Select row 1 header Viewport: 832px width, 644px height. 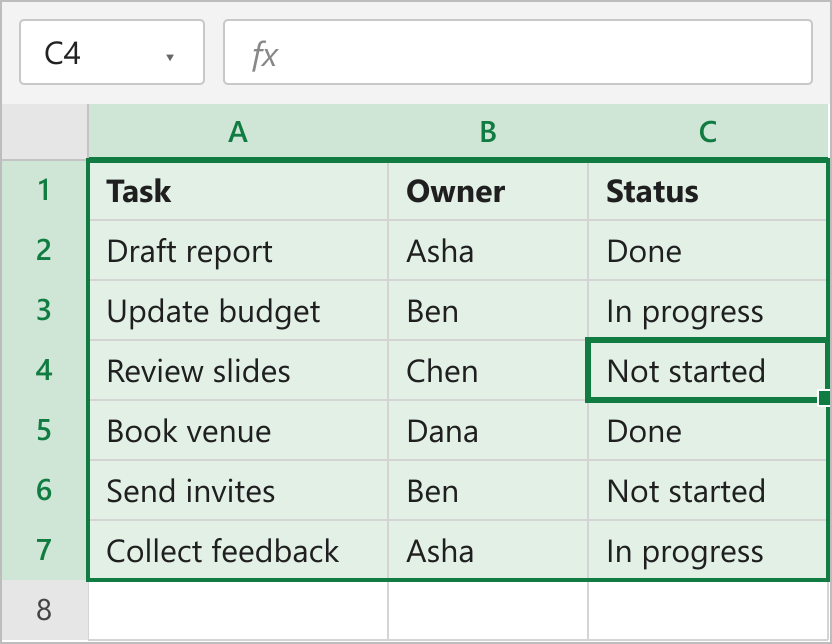(x=44, y=190)
